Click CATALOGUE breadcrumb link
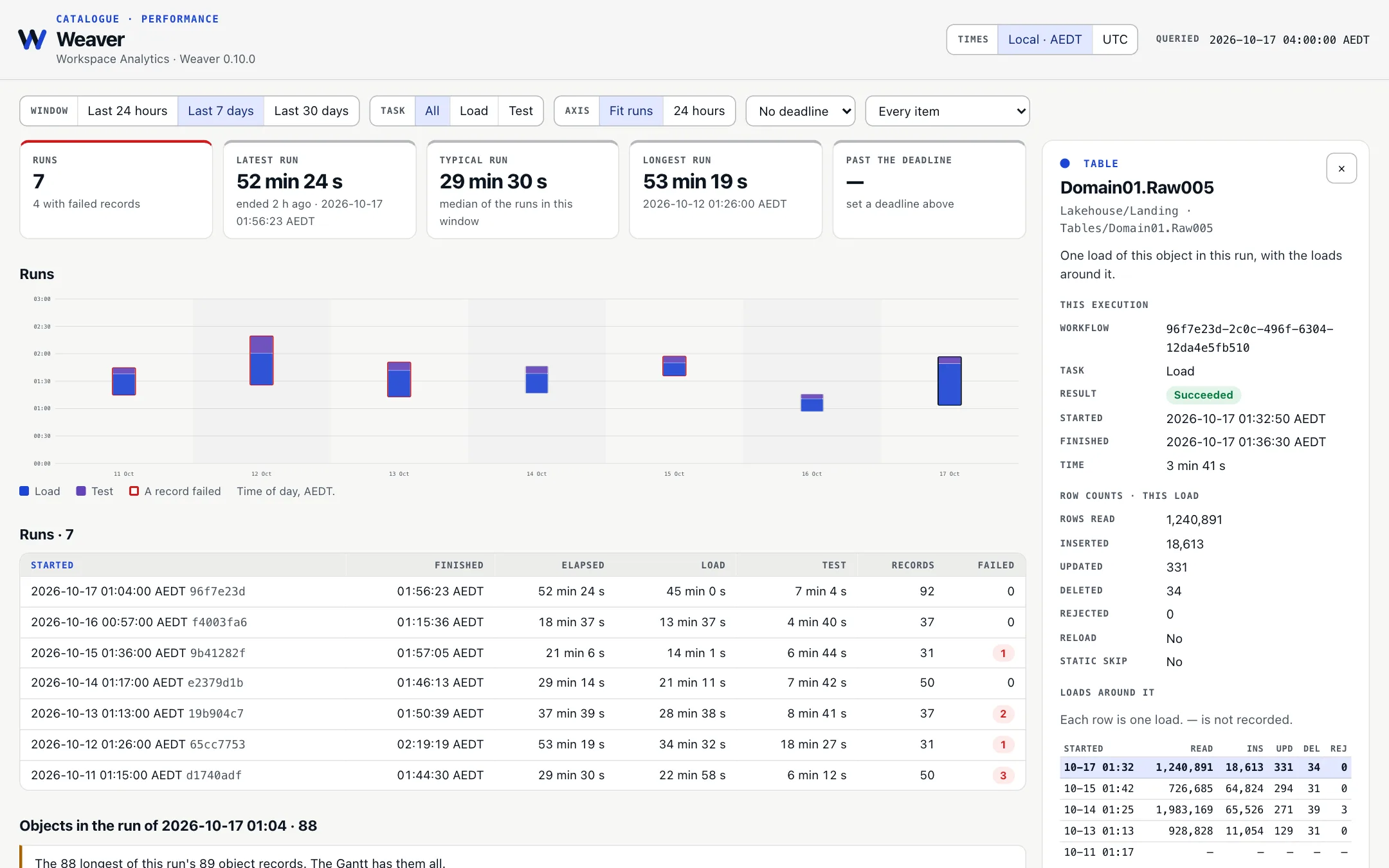This screenshot has height=868, width=1389. (x=87, y=19)
